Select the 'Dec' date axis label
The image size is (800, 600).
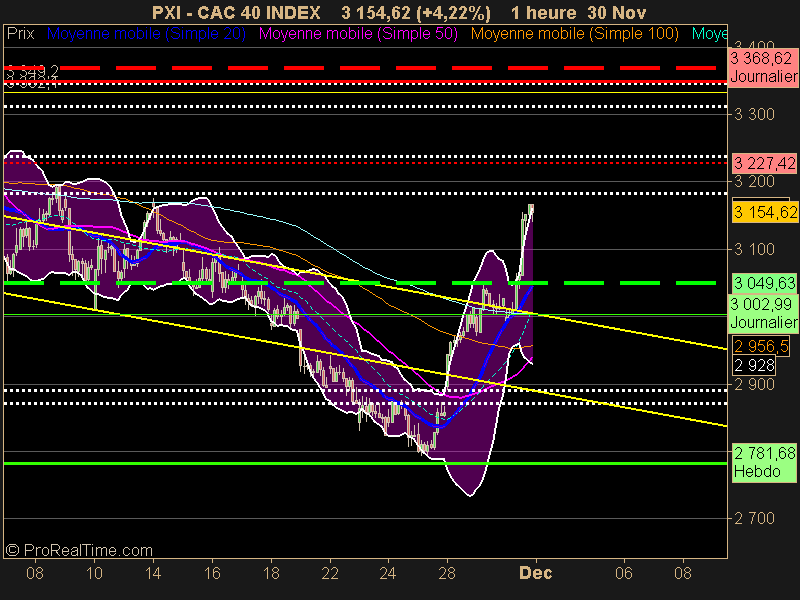[x=536, y=573]
